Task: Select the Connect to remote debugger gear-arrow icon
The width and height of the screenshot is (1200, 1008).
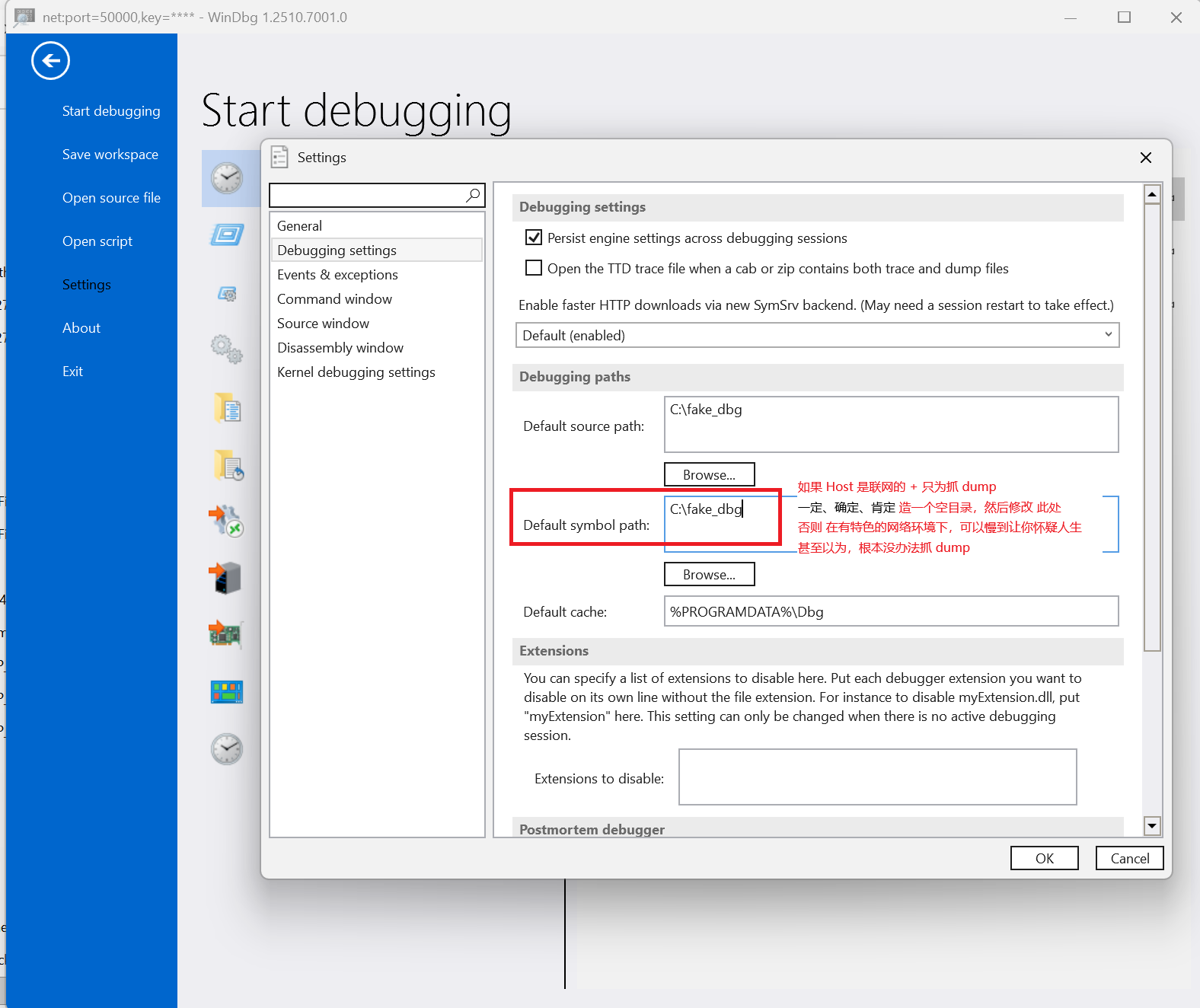Action: [x=226, y=522]
